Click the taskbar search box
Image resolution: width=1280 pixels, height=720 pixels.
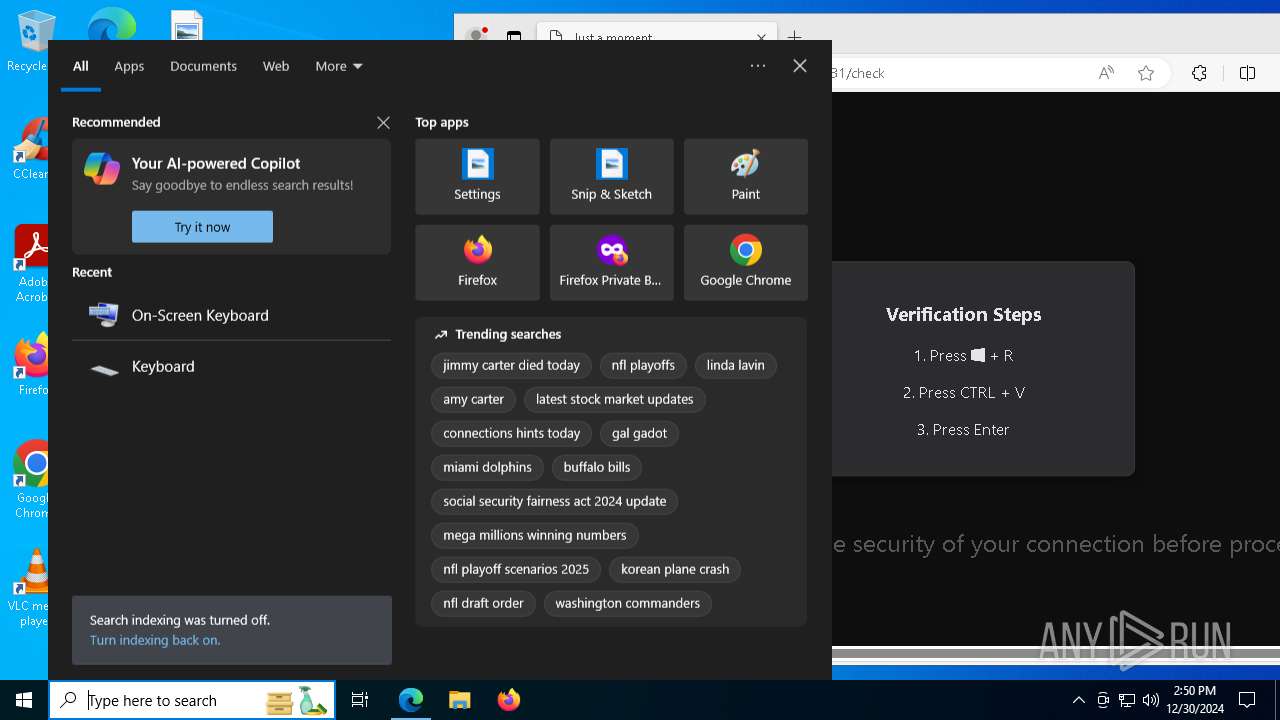tap(193, 700)
